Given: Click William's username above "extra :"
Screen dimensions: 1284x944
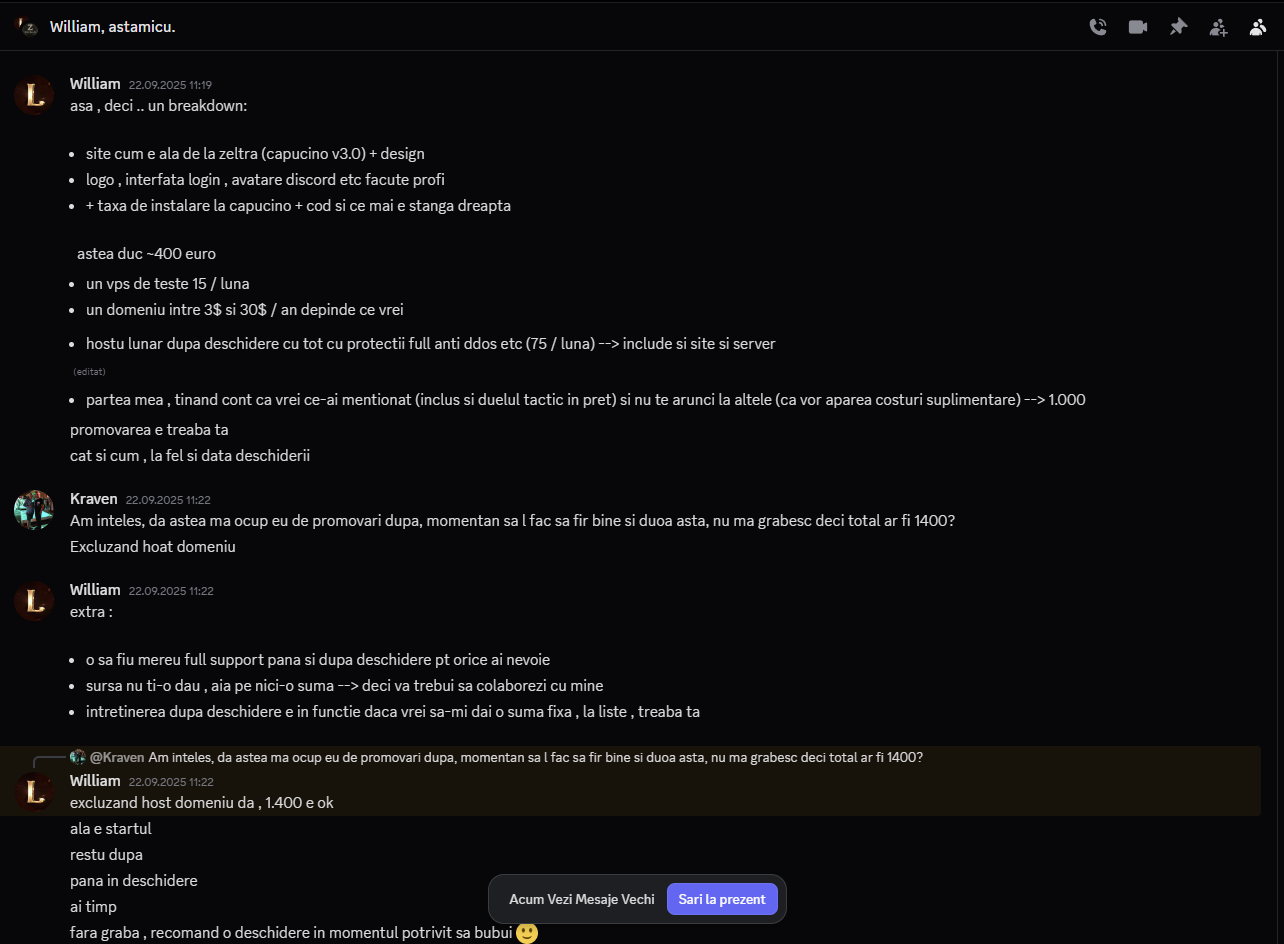Looking at the screenshot, I should tap(95, 589).
